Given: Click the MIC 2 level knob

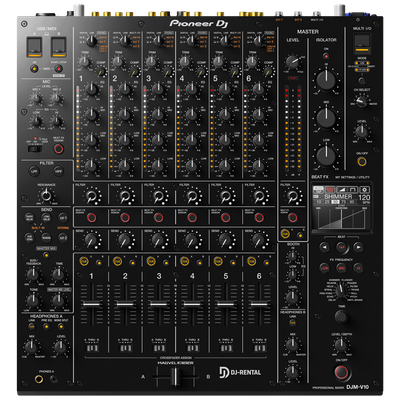Looking at the screenshot, I should click(57, 98).
